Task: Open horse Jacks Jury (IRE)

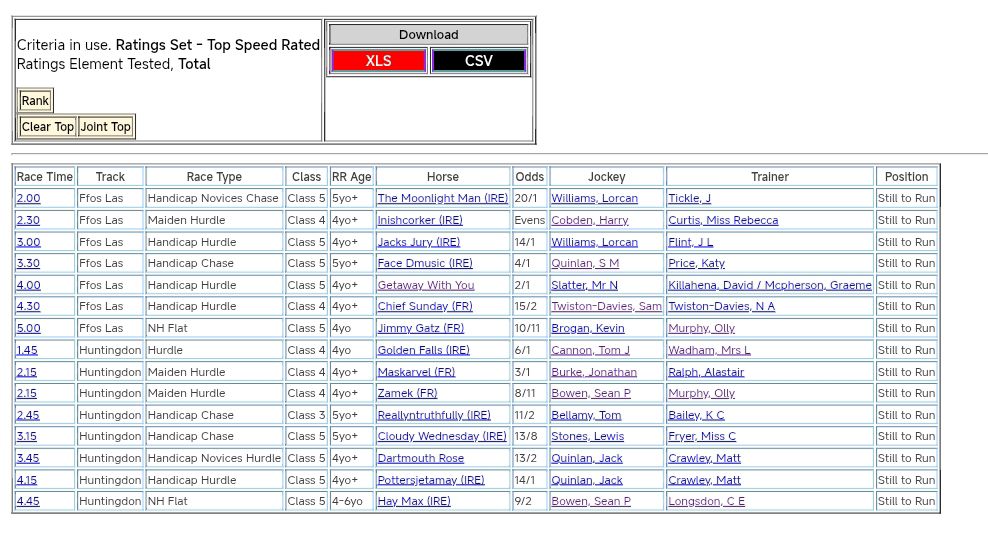Action: click(418, 242)
